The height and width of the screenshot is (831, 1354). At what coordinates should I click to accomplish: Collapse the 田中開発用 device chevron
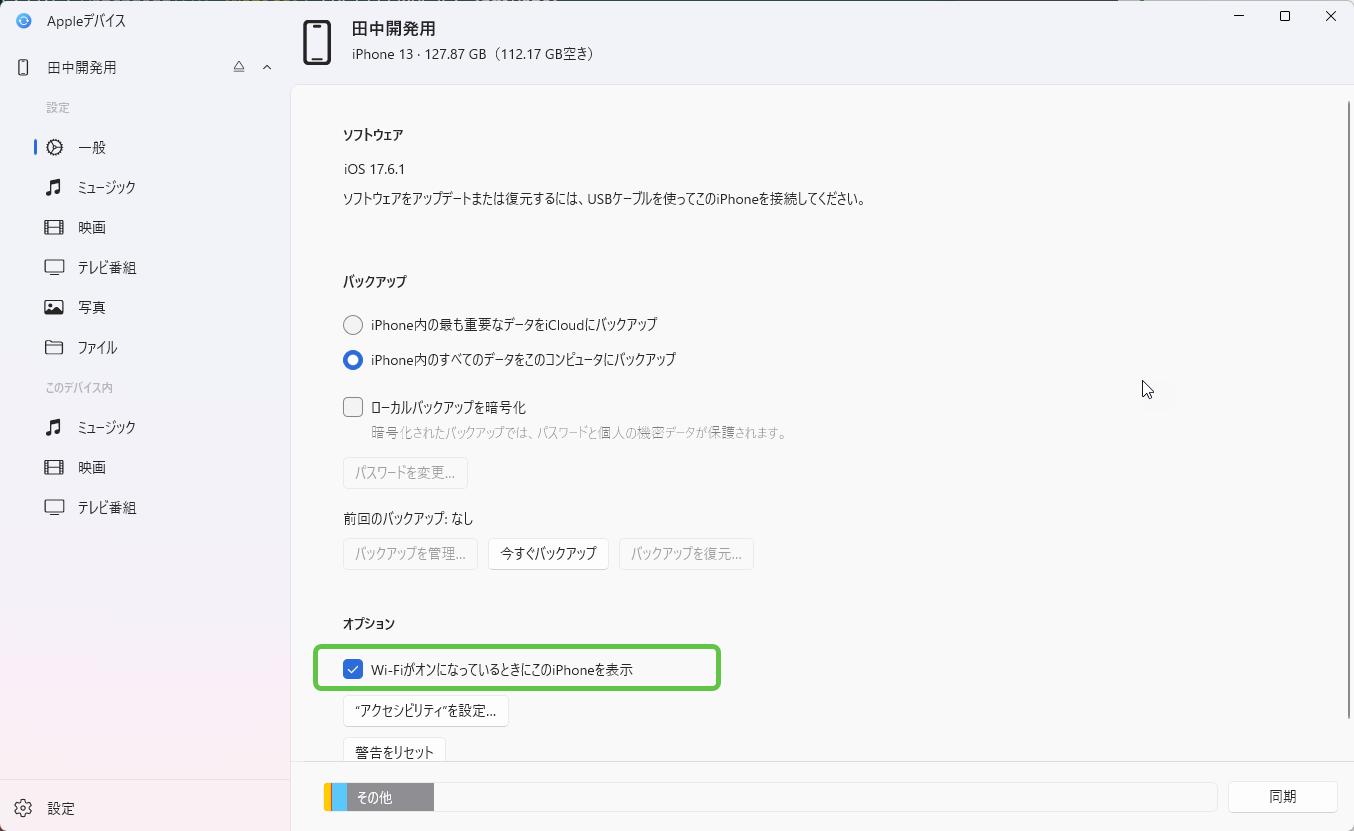point(267,67)
